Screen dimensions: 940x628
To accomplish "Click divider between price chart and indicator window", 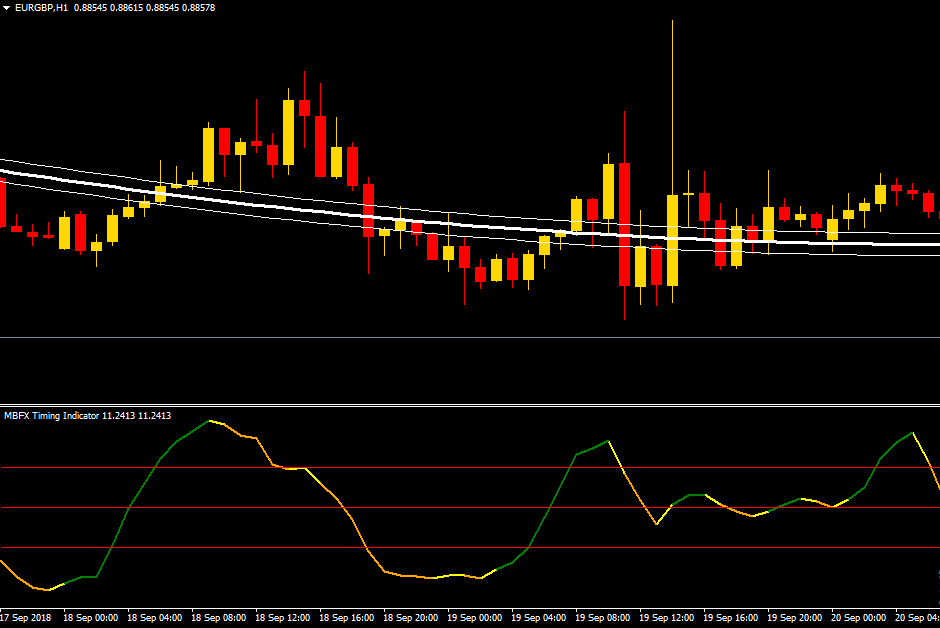I will tap(470, 405).
